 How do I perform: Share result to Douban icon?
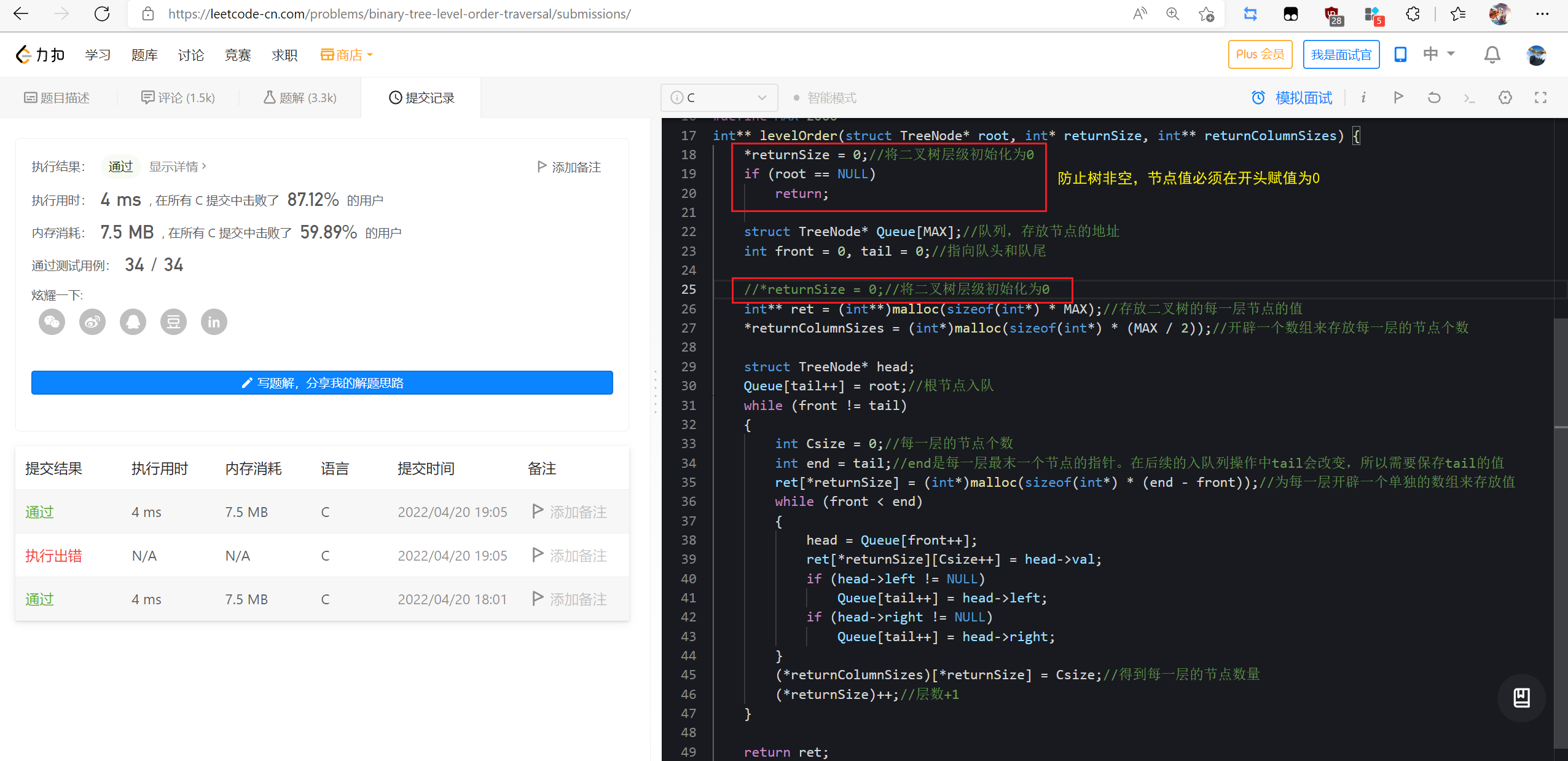pyautogui.click(x=173, y=321)
